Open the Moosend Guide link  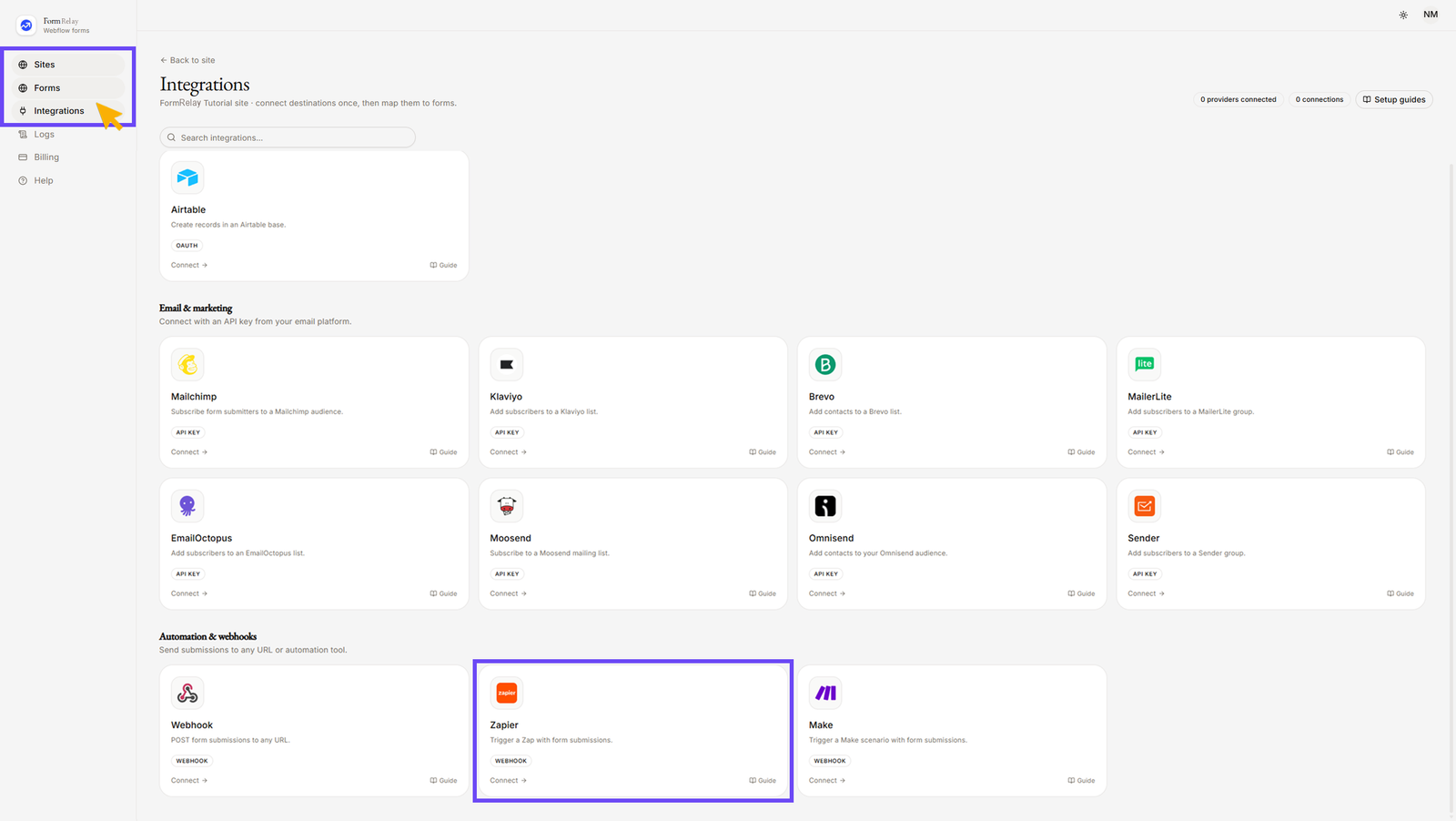tap(763, 593)
